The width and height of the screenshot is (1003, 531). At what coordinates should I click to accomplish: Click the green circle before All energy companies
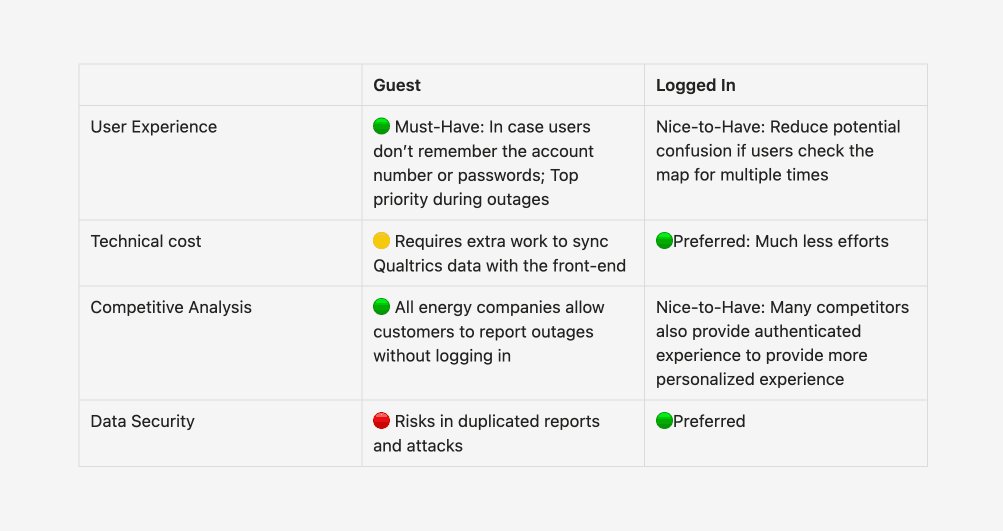[x=381, y=306]
